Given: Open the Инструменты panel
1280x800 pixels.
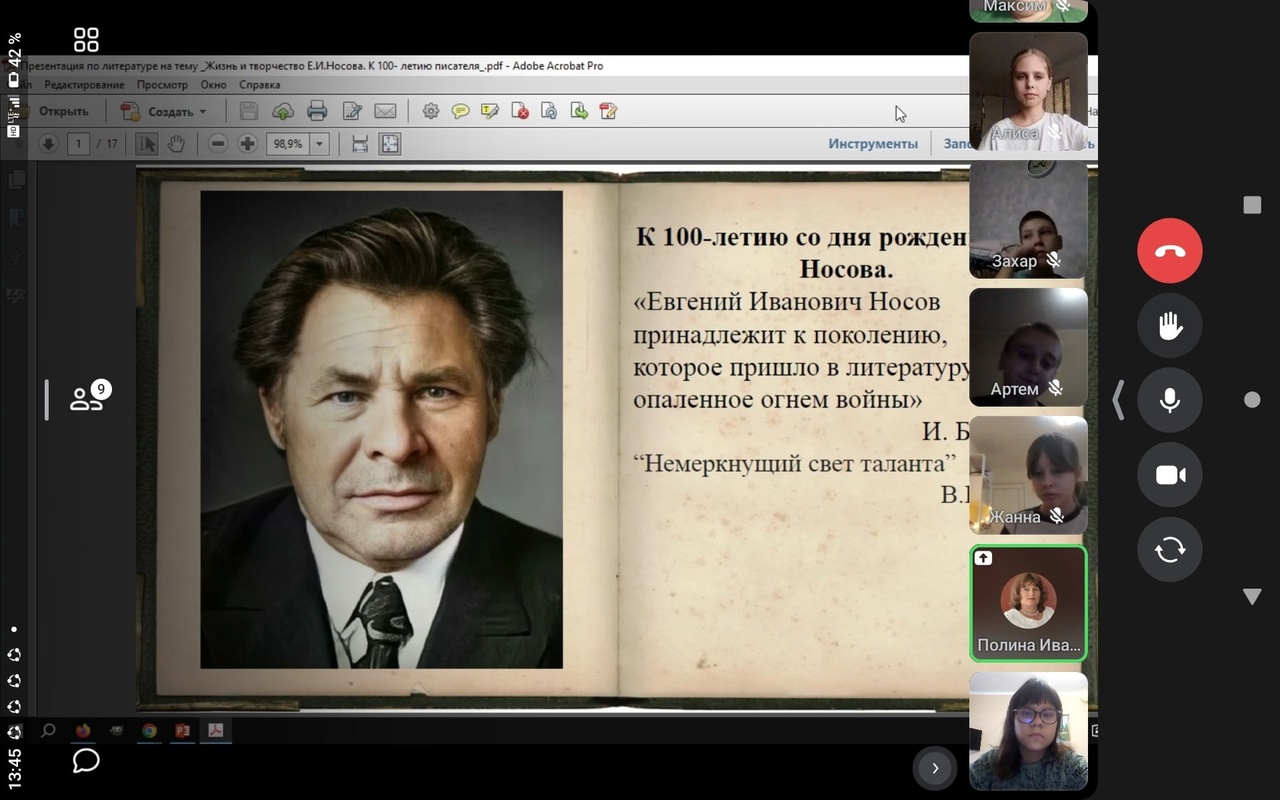Looking at the screenshot, I should coord(873,144).
